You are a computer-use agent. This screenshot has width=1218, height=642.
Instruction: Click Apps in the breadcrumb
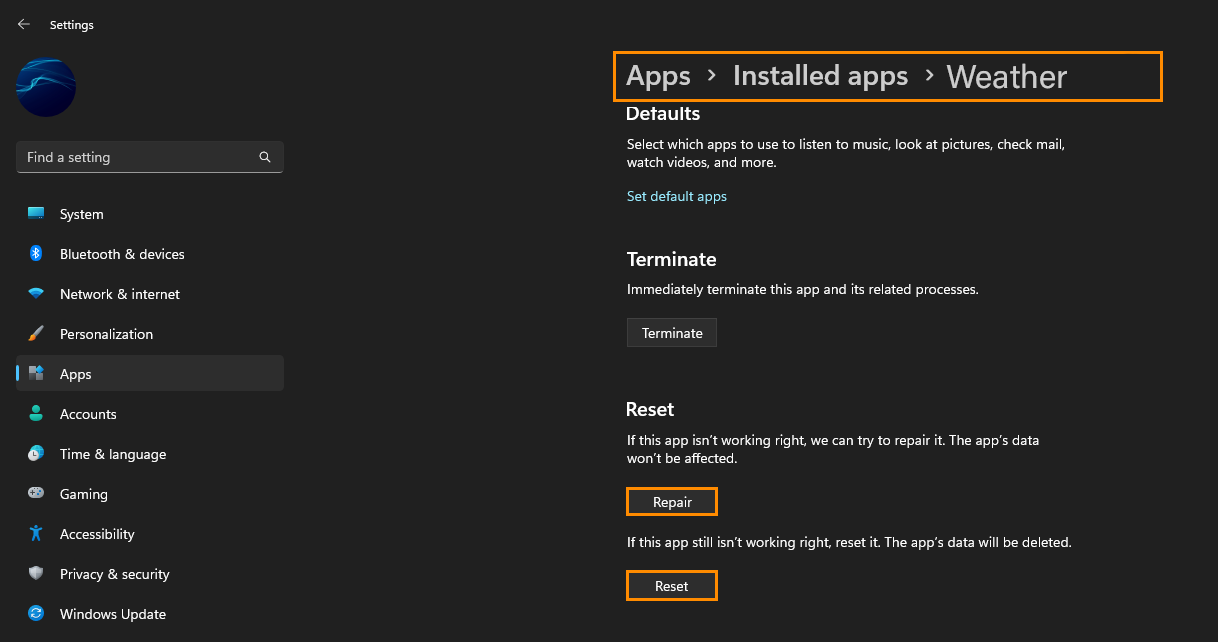pyautogui.click(x=658, y=76)
